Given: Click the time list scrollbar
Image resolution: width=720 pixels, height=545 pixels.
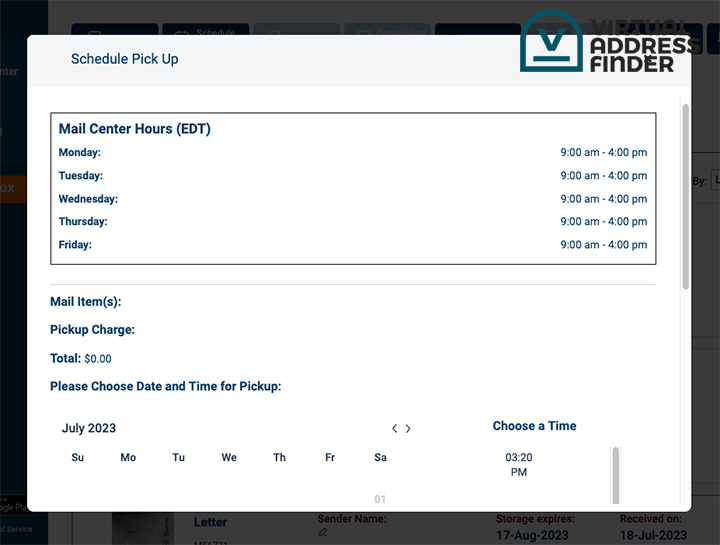Looking at the screenshot, I should pos(616,475).
